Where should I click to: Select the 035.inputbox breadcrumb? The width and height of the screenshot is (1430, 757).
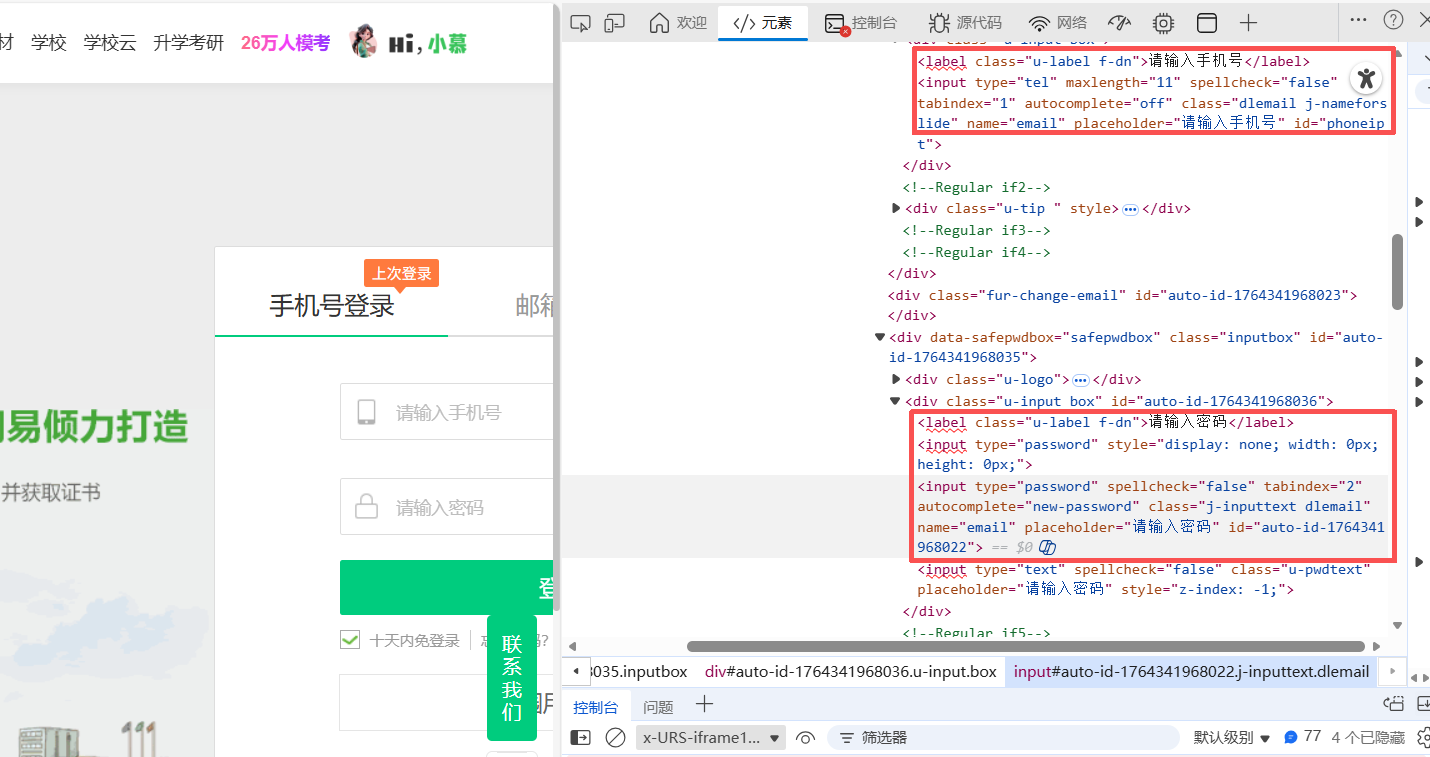pyautogui.click(x=640, y=671)
